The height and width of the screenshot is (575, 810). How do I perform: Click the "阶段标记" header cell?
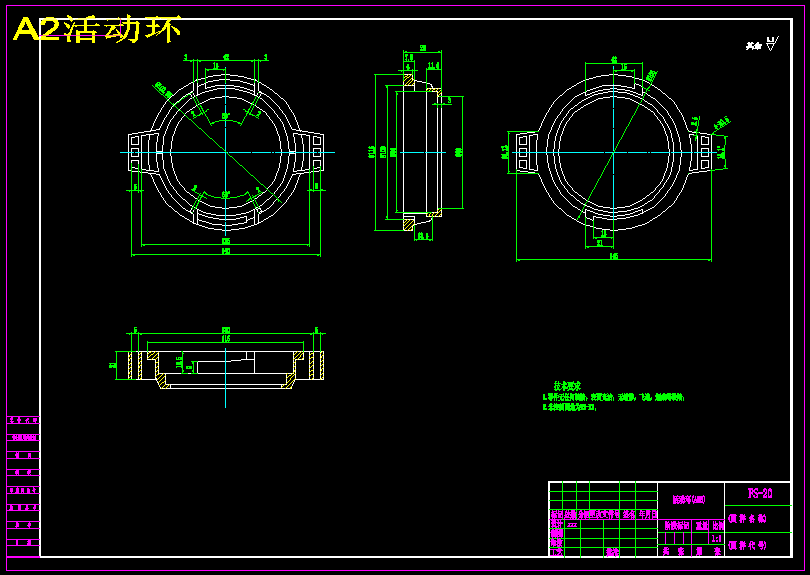point(677,526)
